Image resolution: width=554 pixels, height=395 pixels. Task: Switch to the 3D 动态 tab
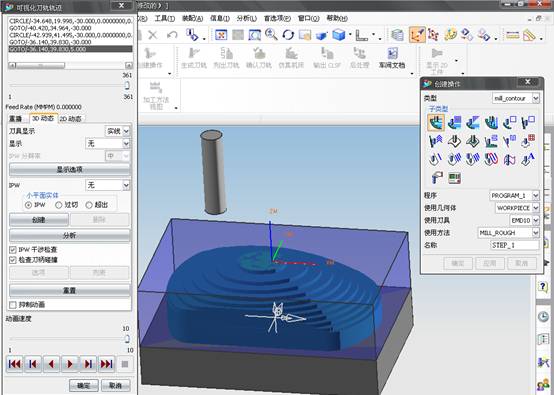coord(42,118)
